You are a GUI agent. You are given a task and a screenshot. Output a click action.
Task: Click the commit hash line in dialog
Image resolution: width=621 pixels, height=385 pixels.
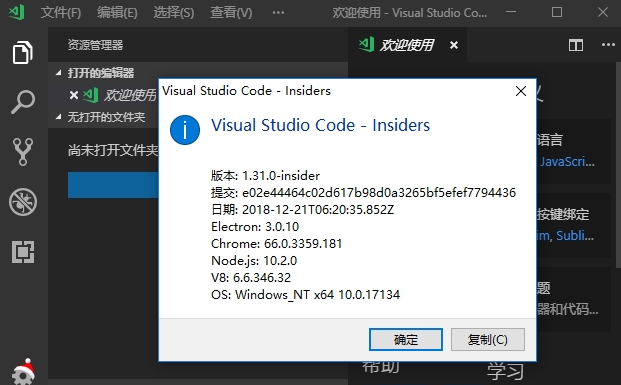[363, 192]
